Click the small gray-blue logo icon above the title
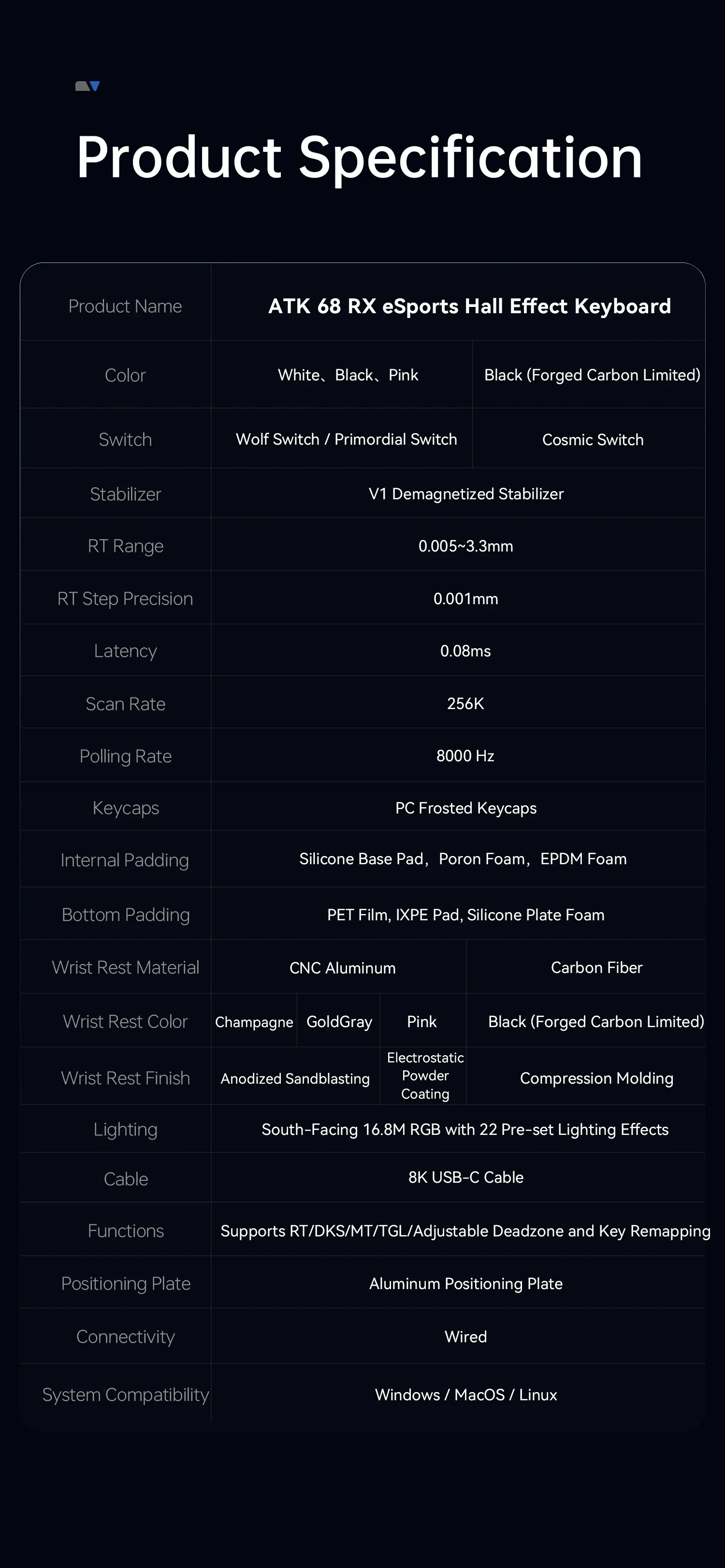Viewport: 725px width, 1568px height. point(87,86)
